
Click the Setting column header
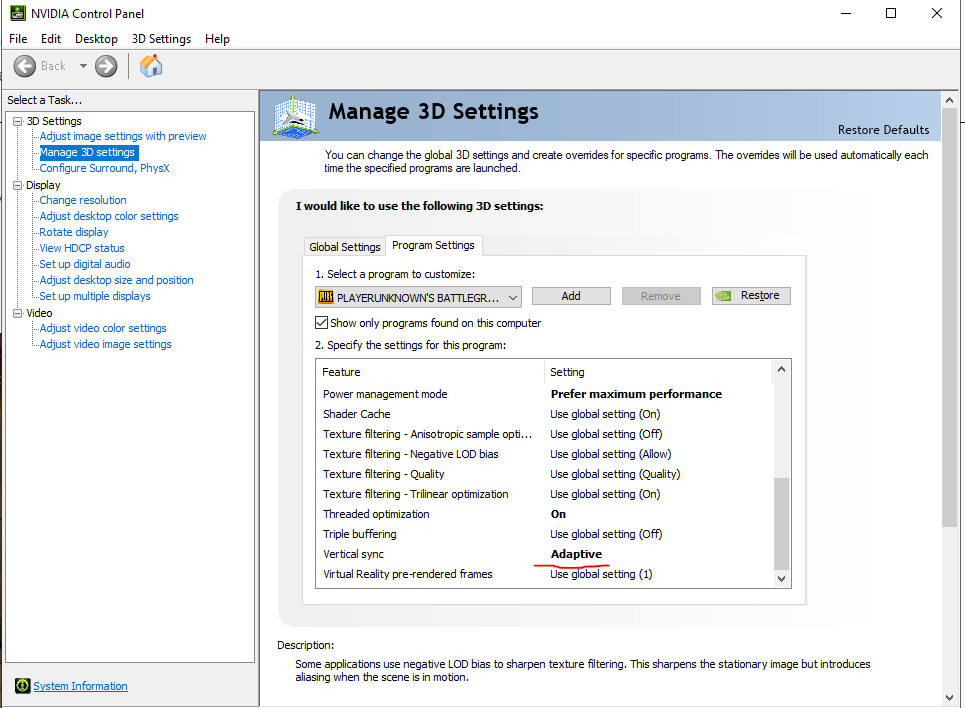[659, 372]
